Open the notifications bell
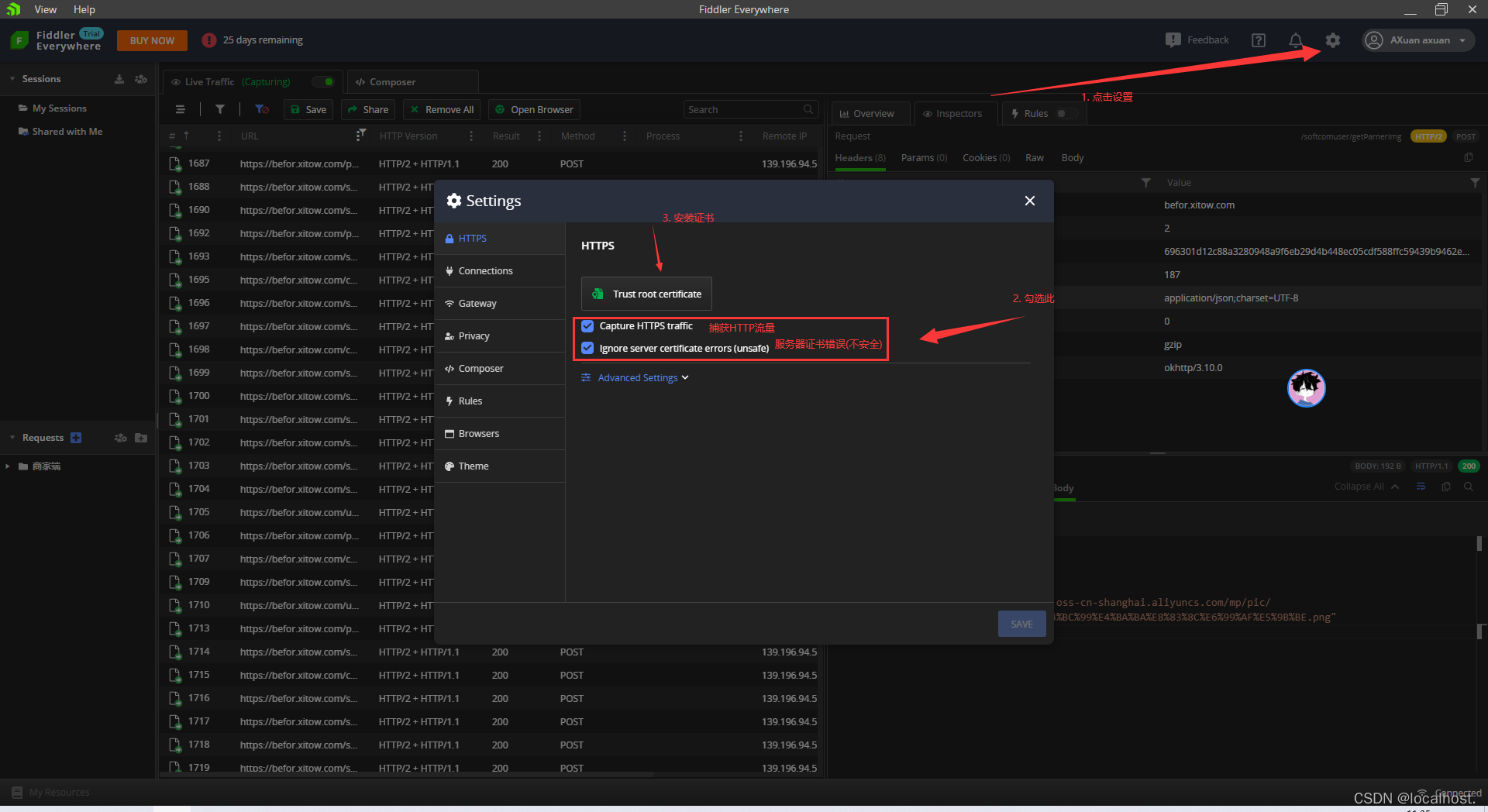The width and height of the screenshot is (1488, 812). [1295, 40]
